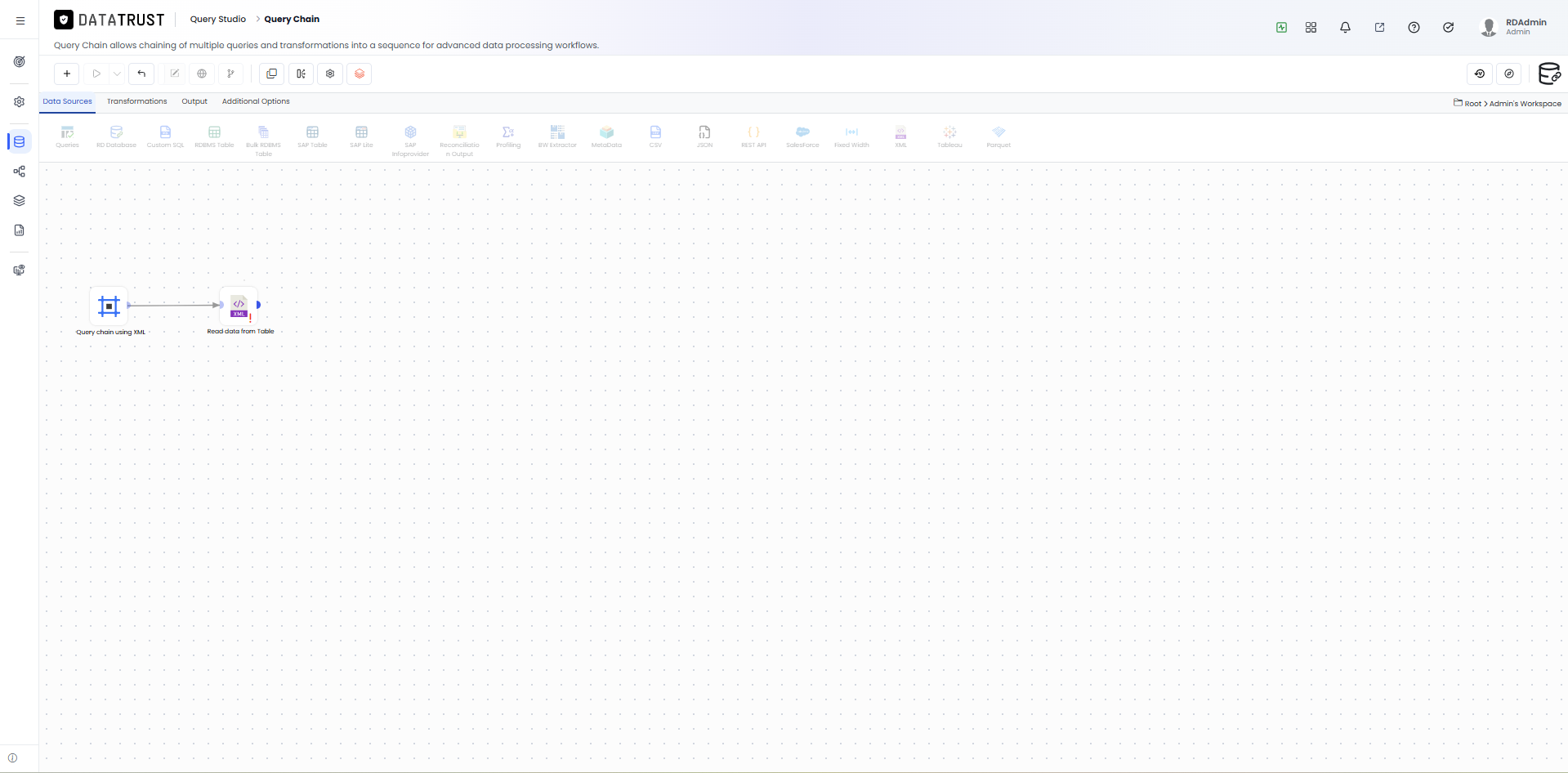Open the target icon in the sidebar
This screenshot has width=1568, height=773.
[x=20, y=61]
